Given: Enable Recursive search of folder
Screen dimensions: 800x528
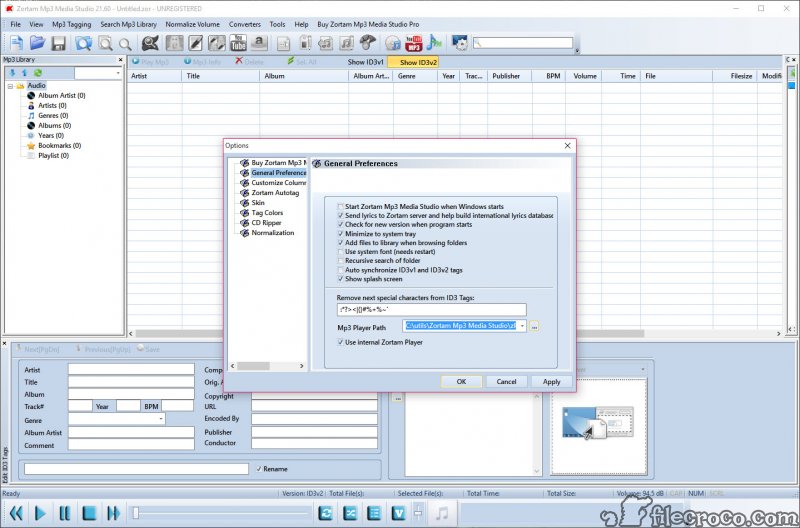Looking at the screenshot, I should pos(340,261).
